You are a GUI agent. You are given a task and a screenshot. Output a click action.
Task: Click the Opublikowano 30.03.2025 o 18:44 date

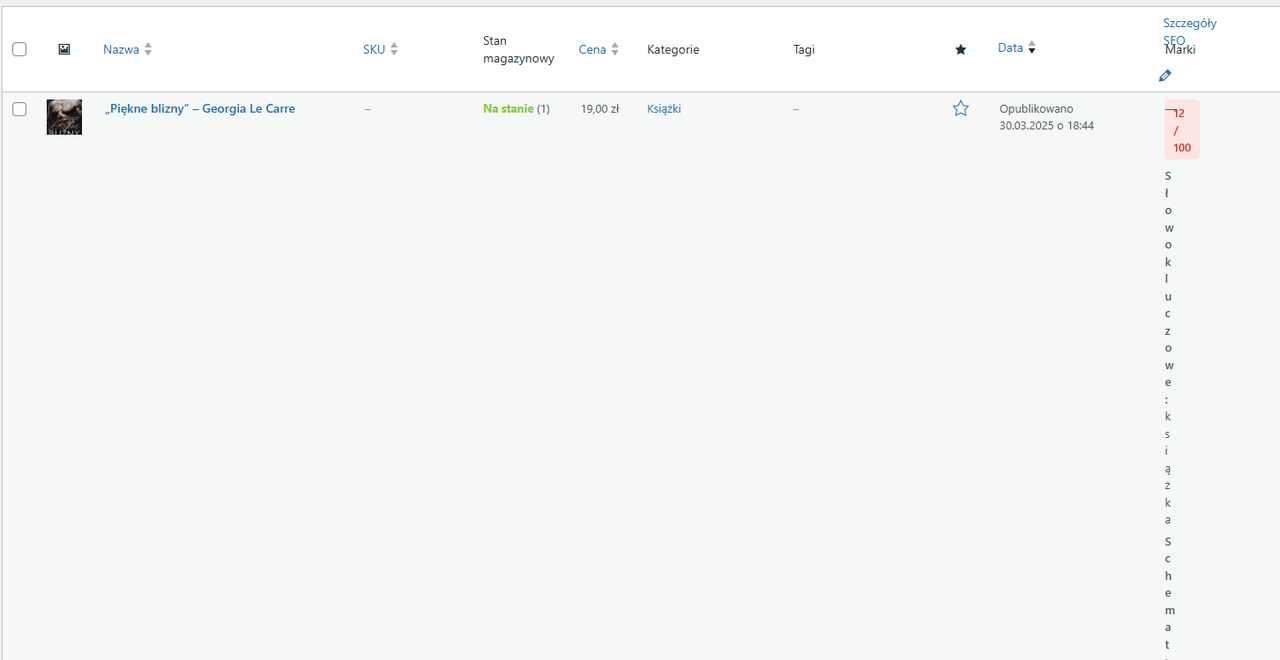click(x=1047, y=117)
